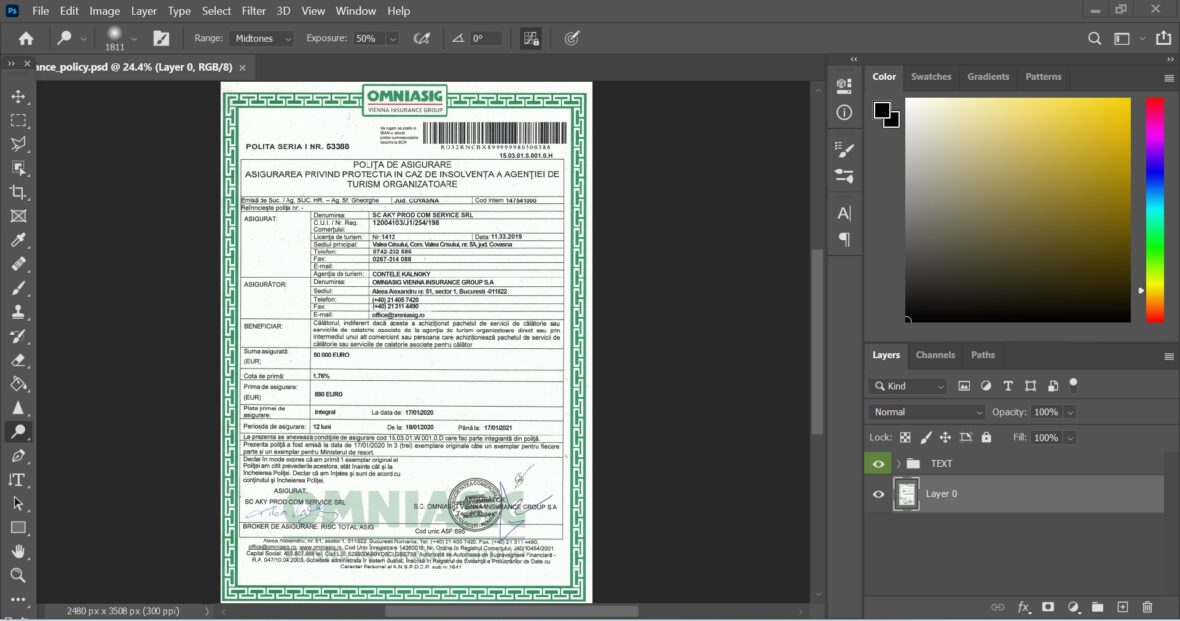1180x621 pixels.
Task: Click the fx layer styles button
Action: [x=1023, y=607]
